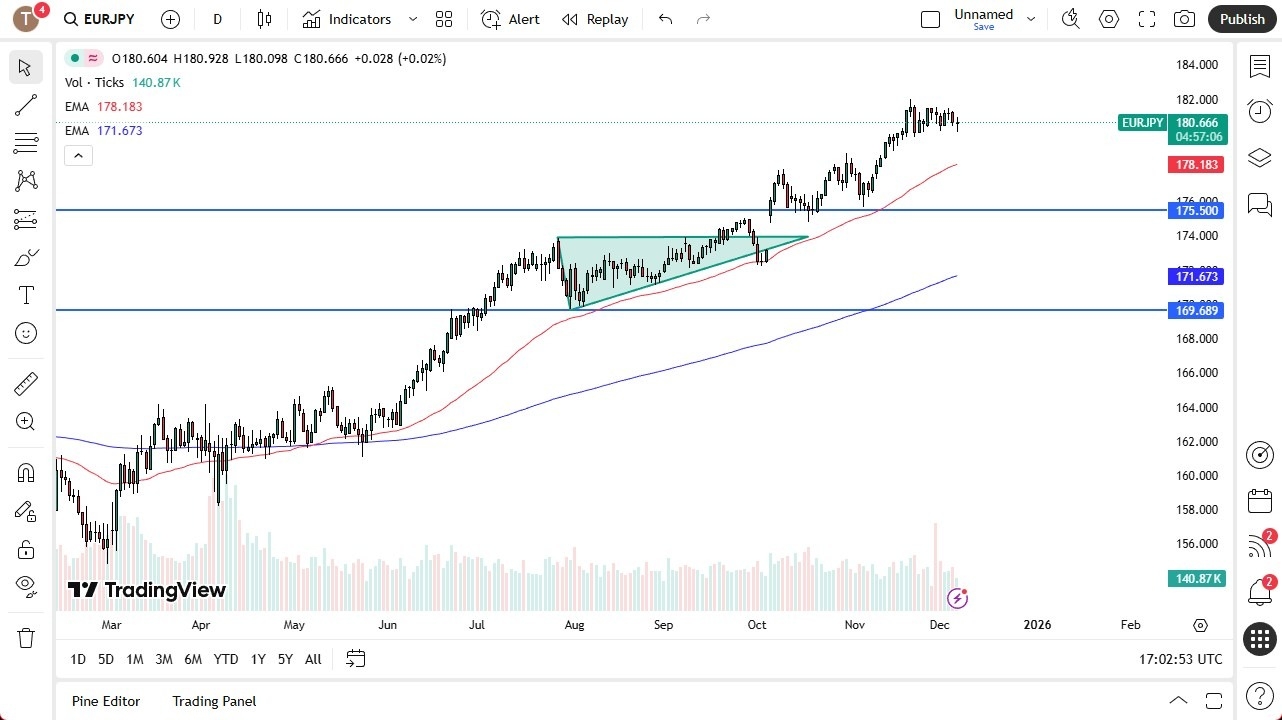The width and height of the screenshot is (1282, 720).
Task: Hide all drawings using the eye toggle
Action: [25, 586]
